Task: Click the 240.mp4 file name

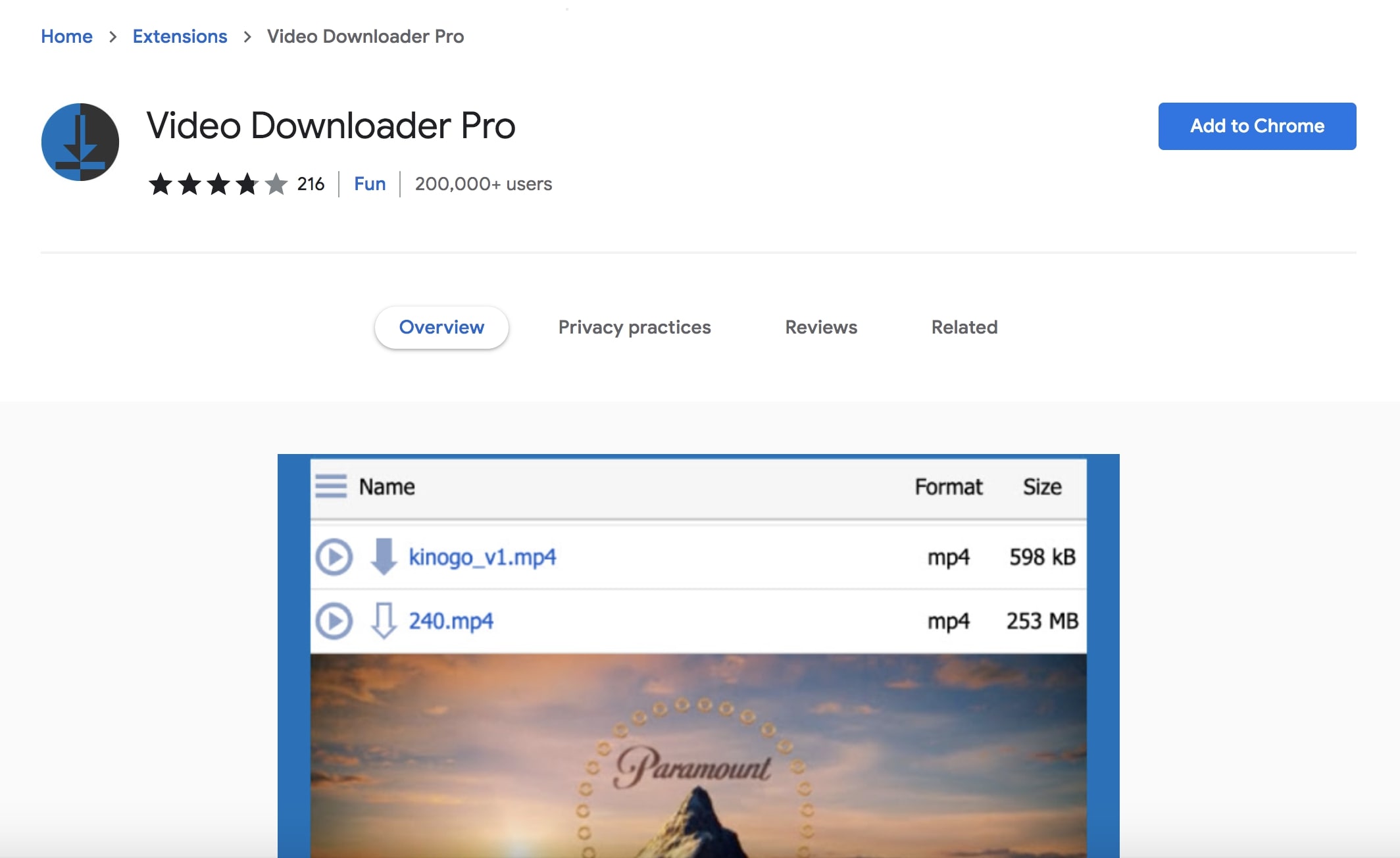Action: (451, 620)
